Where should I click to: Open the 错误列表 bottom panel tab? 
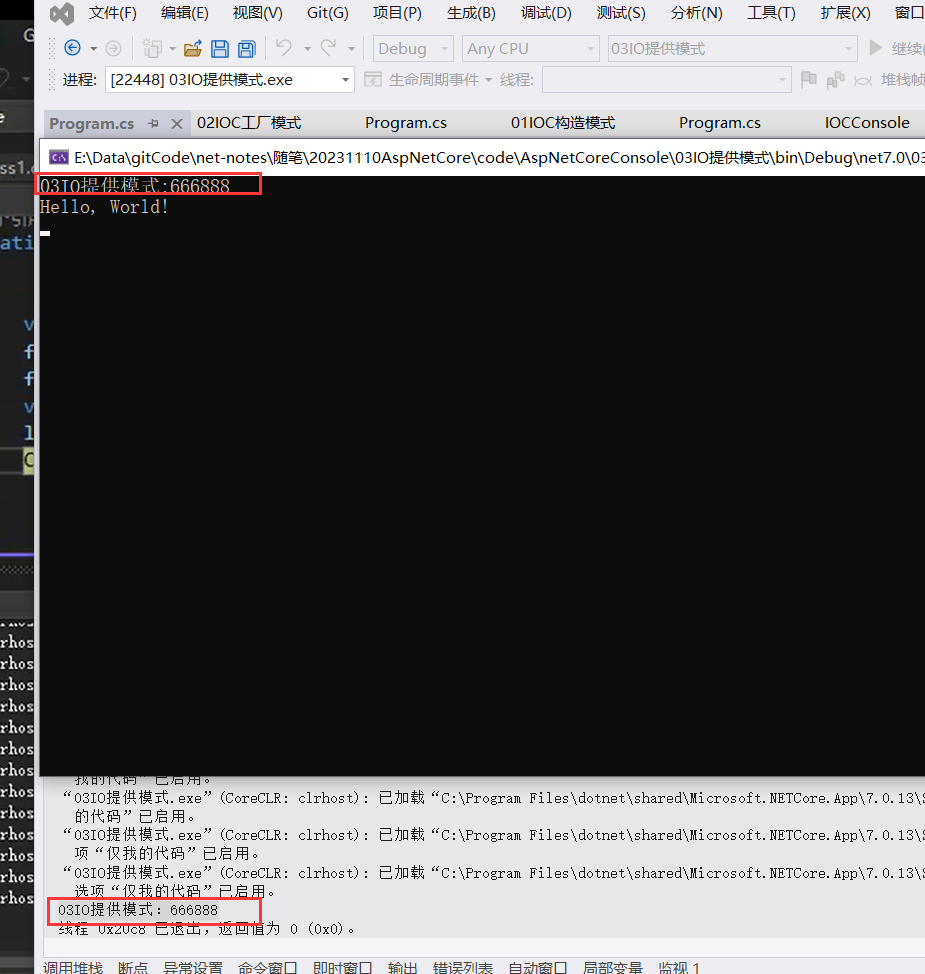(463, 967)
